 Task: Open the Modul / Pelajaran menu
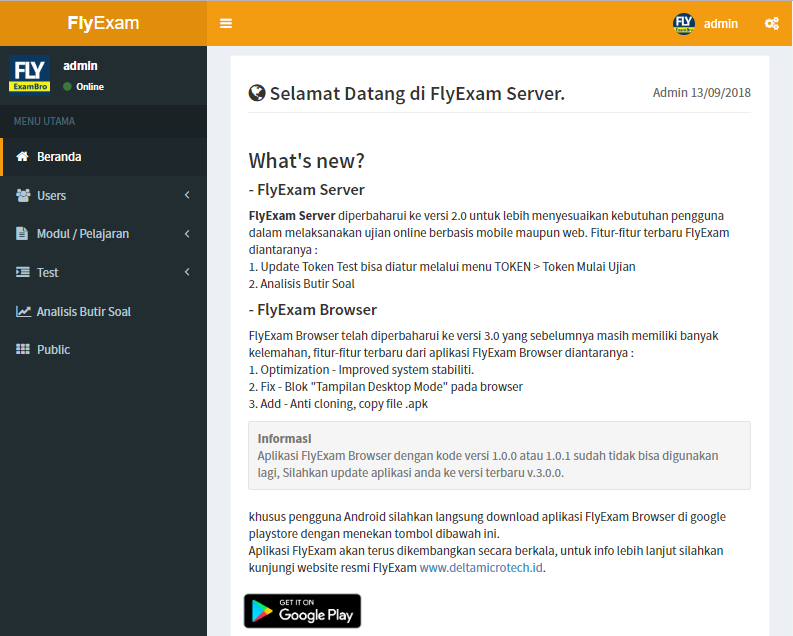103,234
